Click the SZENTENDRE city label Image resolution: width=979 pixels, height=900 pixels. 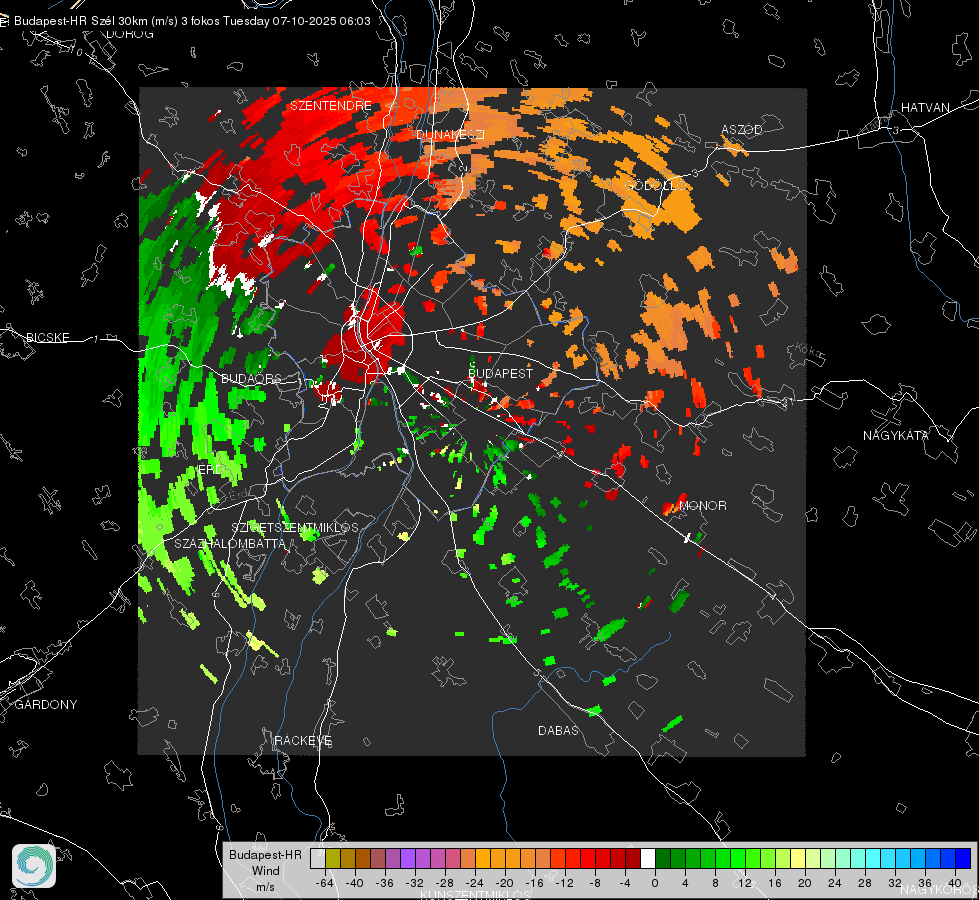331,106
